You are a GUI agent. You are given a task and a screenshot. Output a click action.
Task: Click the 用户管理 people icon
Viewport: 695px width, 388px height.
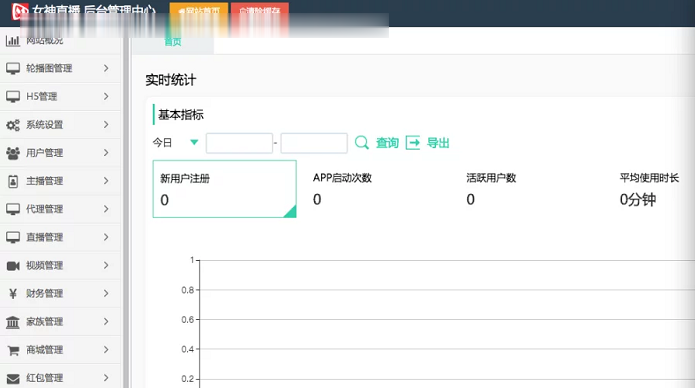point(13,153)
